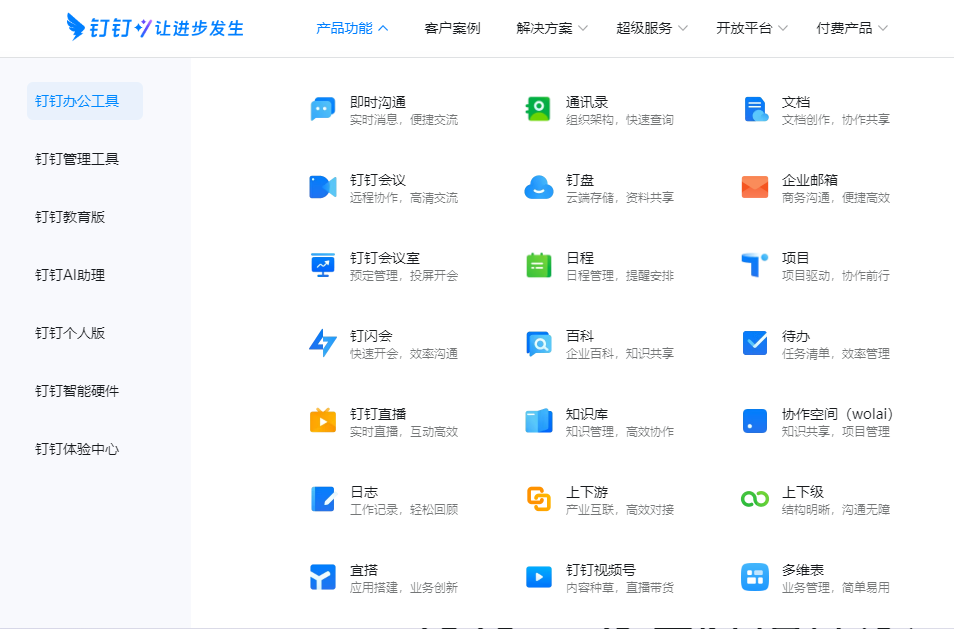Open the 钉闪会 lightning bolt icon
The width and height of the screenshot is (954, 629).
click(x=322, y=343)
